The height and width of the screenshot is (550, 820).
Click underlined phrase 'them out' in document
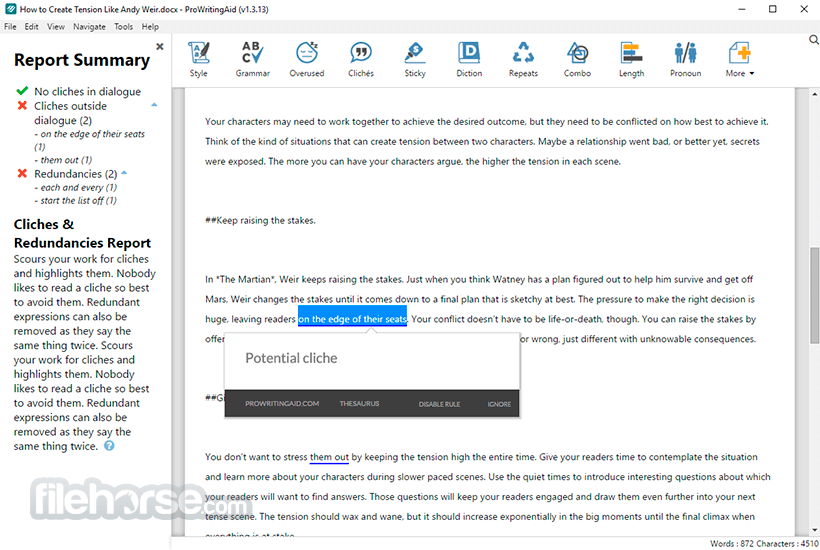coord(329,457)
